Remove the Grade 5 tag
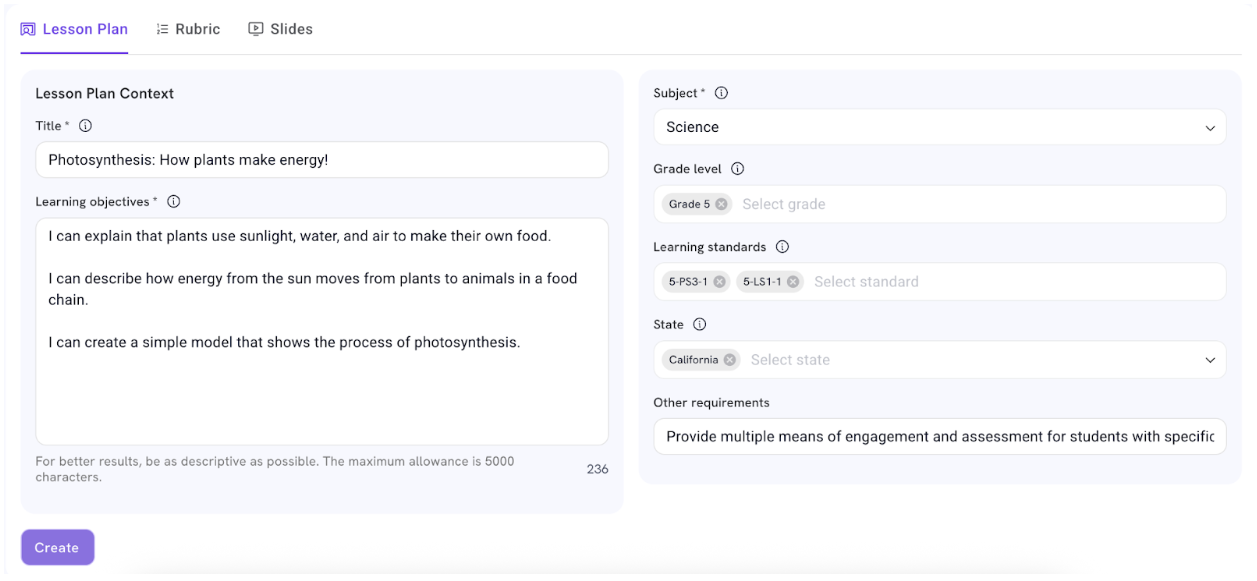Screen dimensions: 1257x581 [721, 204]
